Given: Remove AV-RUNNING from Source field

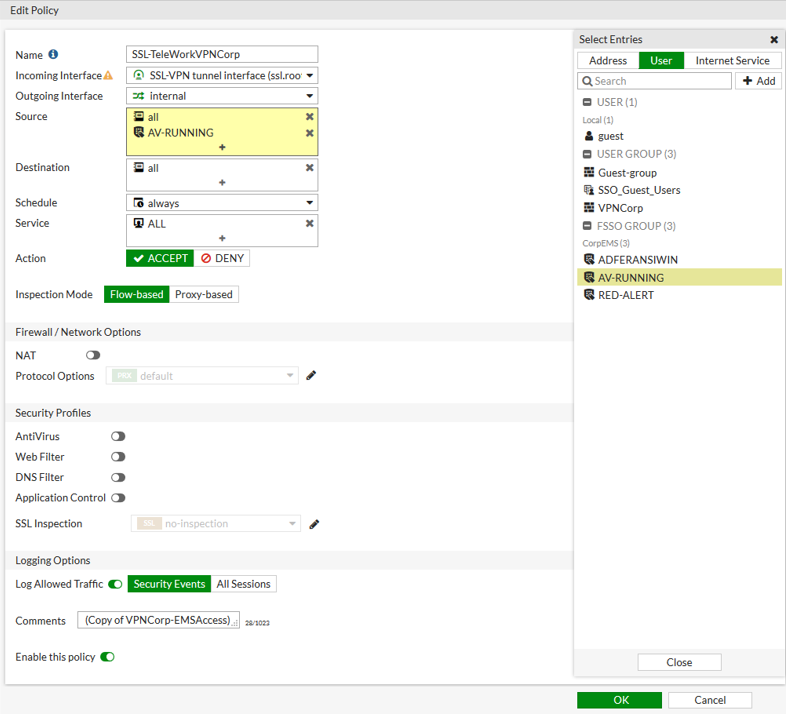Looking at the screenshot, I should tap(310, 133).
